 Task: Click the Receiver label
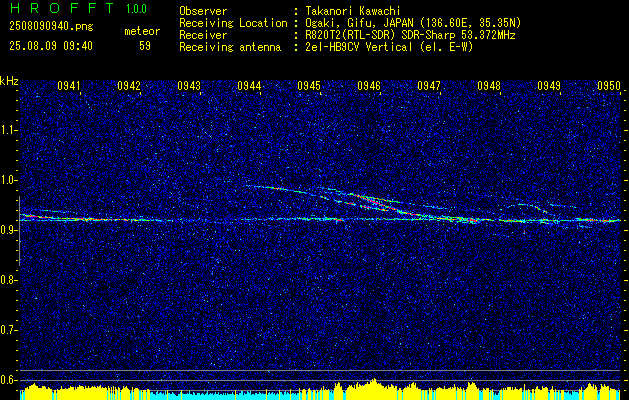tap(203, 35)
